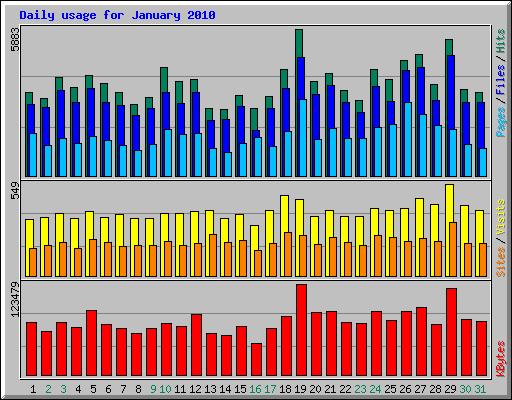512x400 pixels.
Task: Click the yellow visits bar for day 1
Action: [x=29, y=233]
